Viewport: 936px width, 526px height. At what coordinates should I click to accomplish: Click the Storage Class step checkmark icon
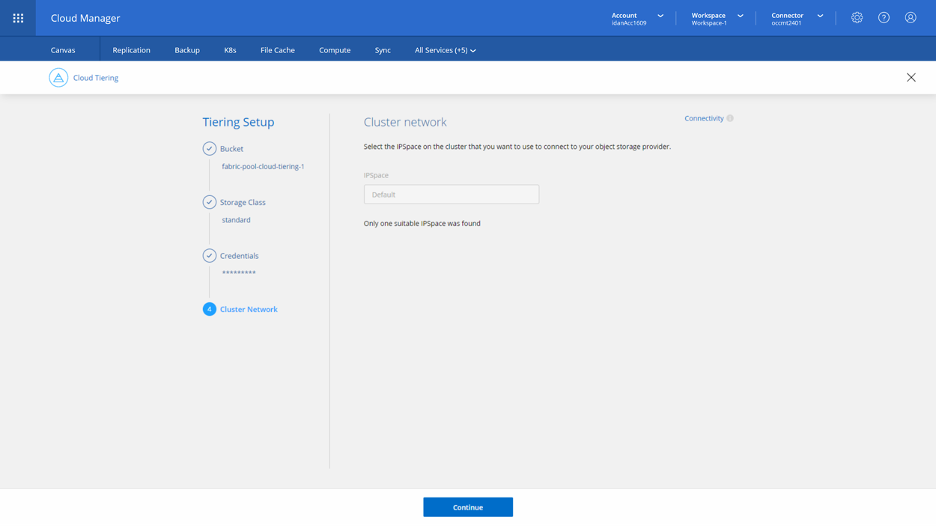point(209,202)
